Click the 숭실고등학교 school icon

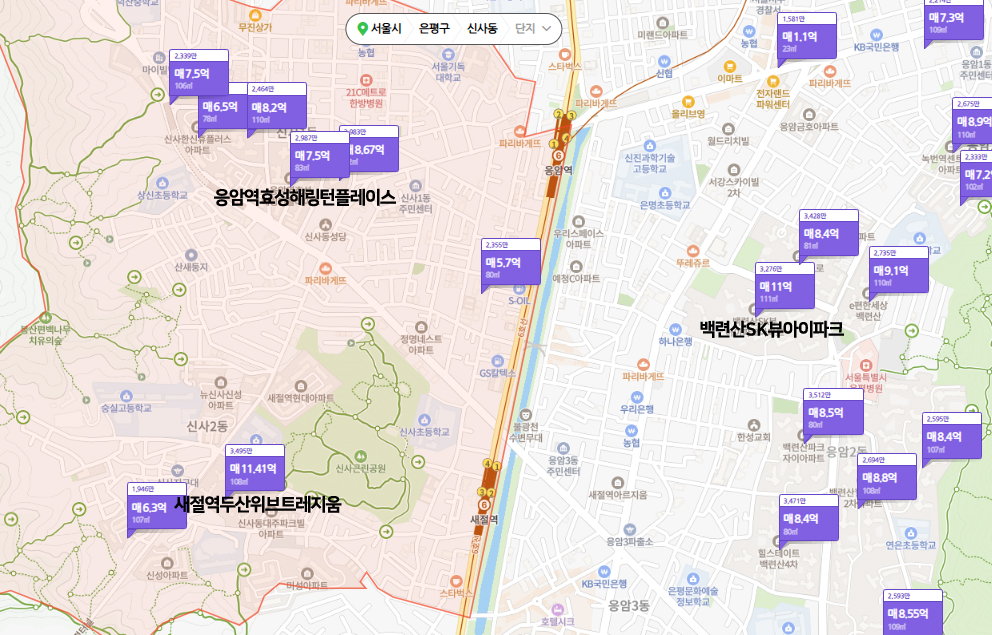point(127,396)
